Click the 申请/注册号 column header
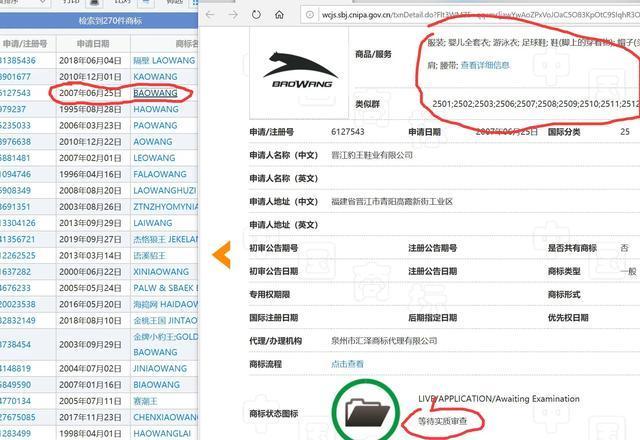This screenshot has height=440, width=640. pos(25,44)
